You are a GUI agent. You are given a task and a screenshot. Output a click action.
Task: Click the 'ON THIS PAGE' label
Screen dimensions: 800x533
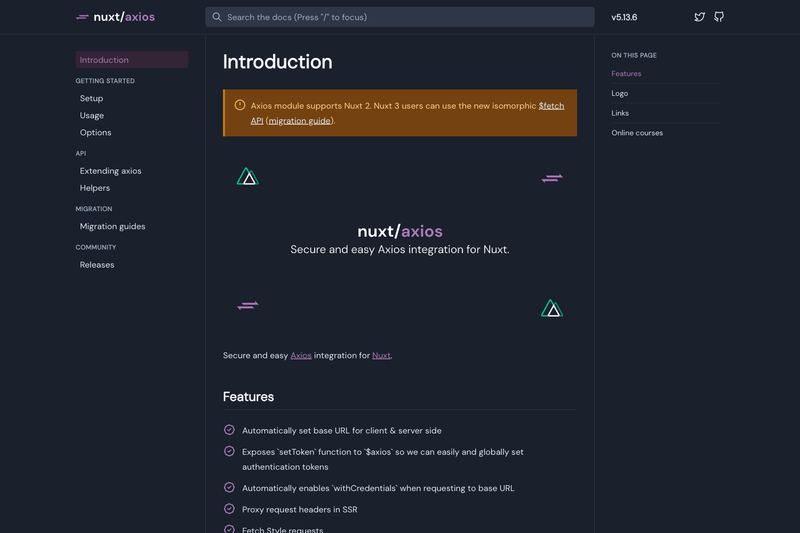pyautogui.click(x=634, y=55)
